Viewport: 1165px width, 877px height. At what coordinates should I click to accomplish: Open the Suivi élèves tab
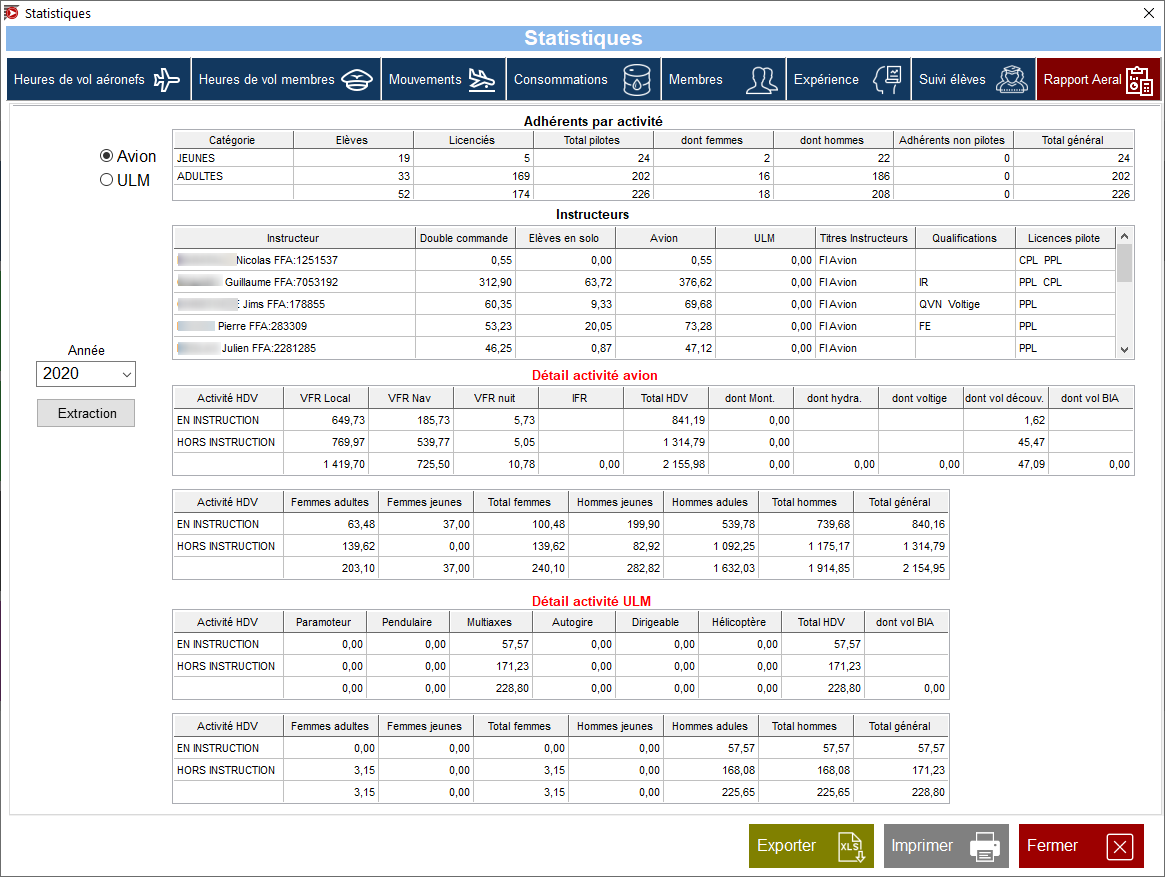coord(973,80)
